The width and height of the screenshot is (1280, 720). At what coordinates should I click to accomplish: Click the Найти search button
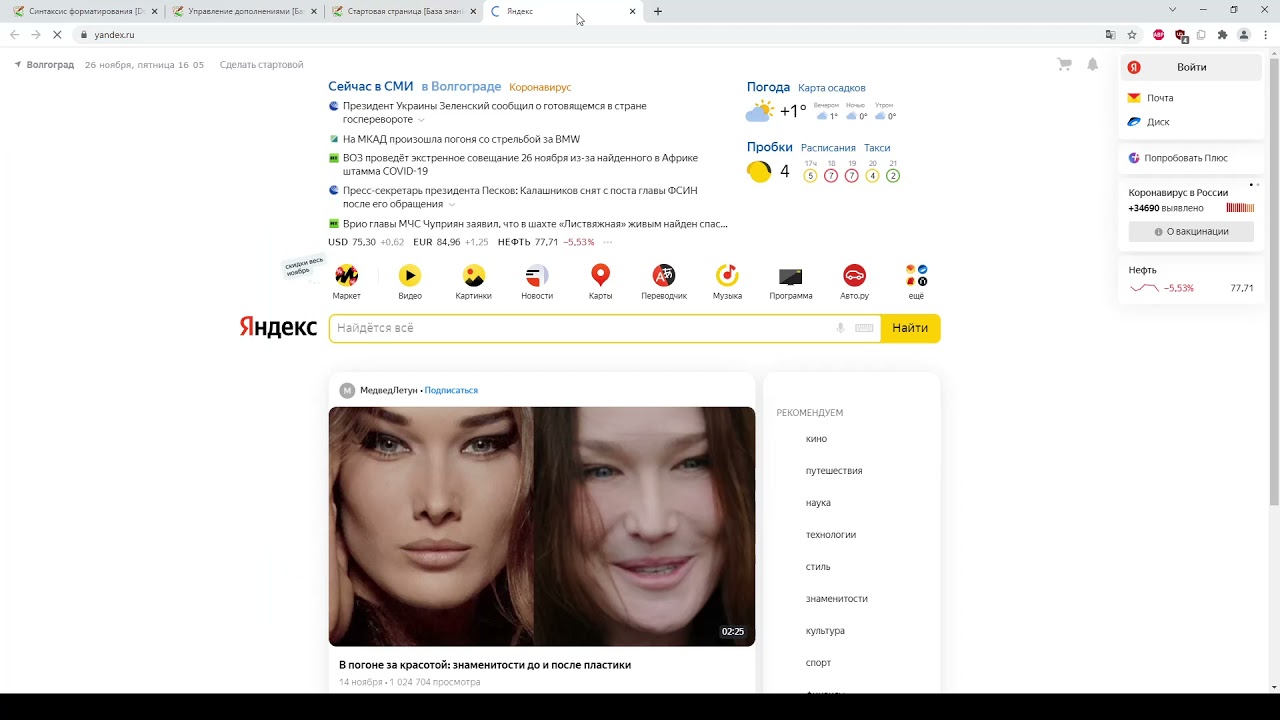pos(910,328)
